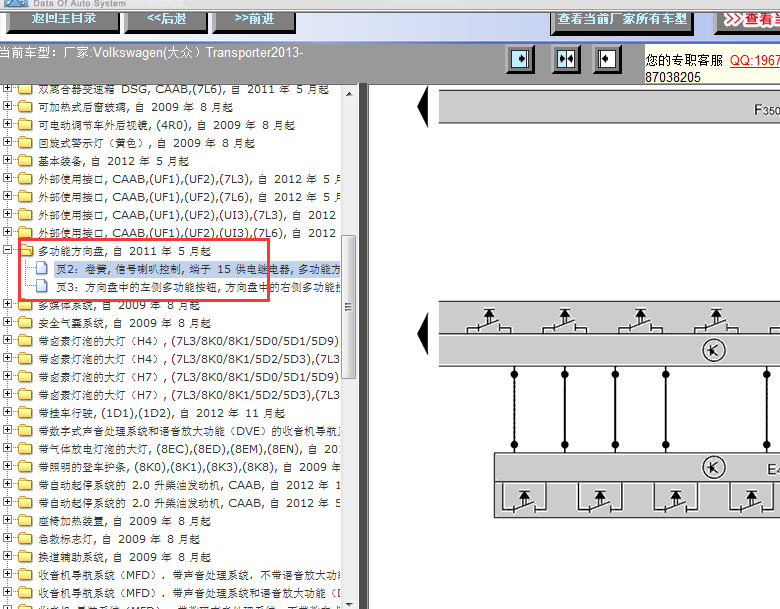Collapse the 多功能方向盘 folder
780x609 pixels.
pyautogui.click(x=7, y=250)
